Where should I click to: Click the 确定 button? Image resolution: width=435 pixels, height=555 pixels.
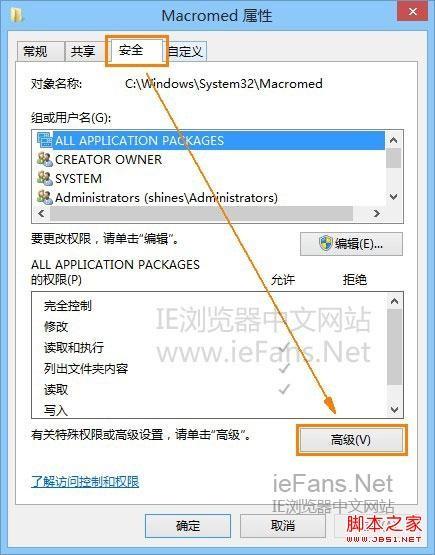[188, 526]
